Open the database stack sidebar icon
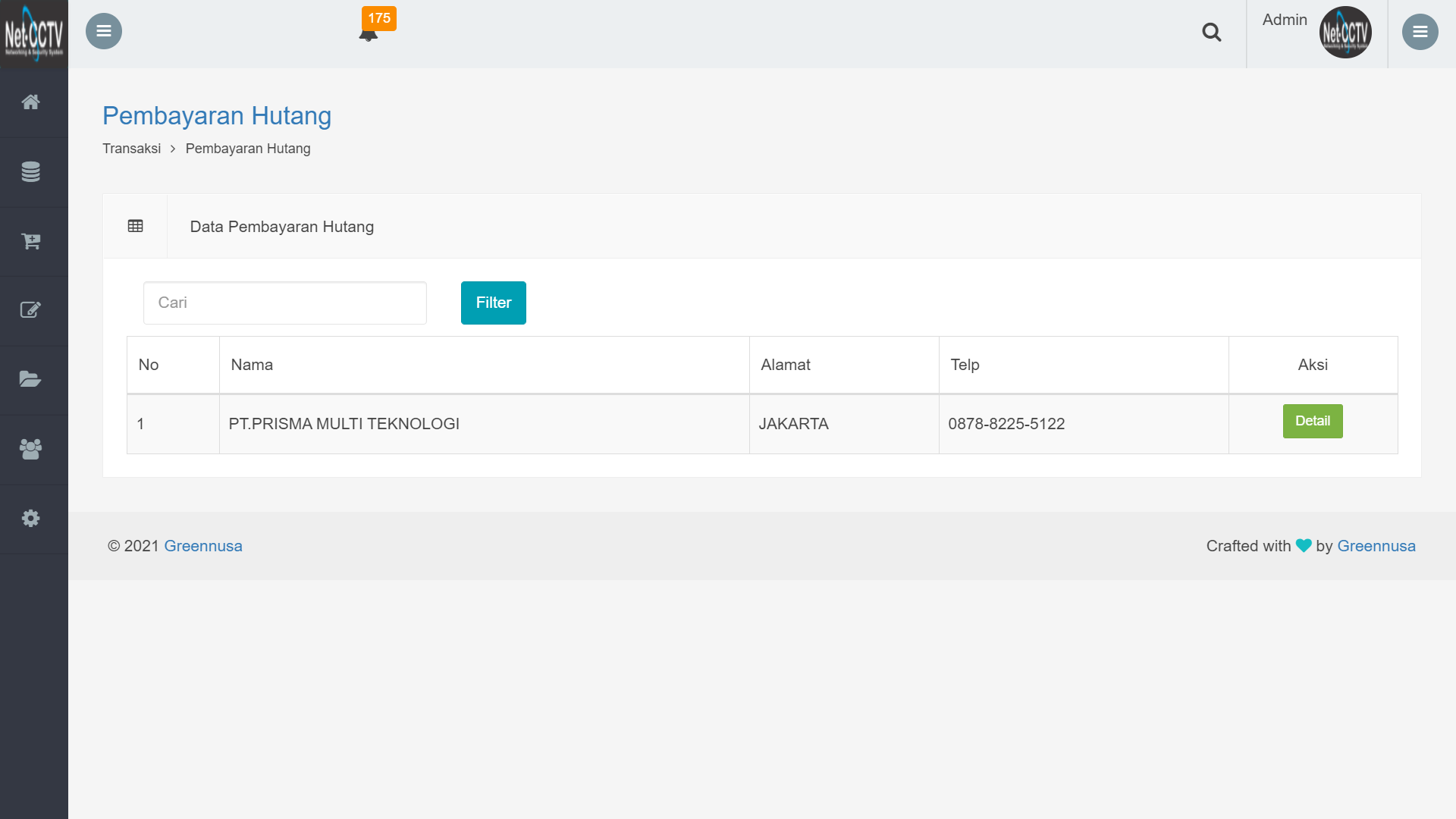This screenshot has height=819, width=1456. (30, 172)
